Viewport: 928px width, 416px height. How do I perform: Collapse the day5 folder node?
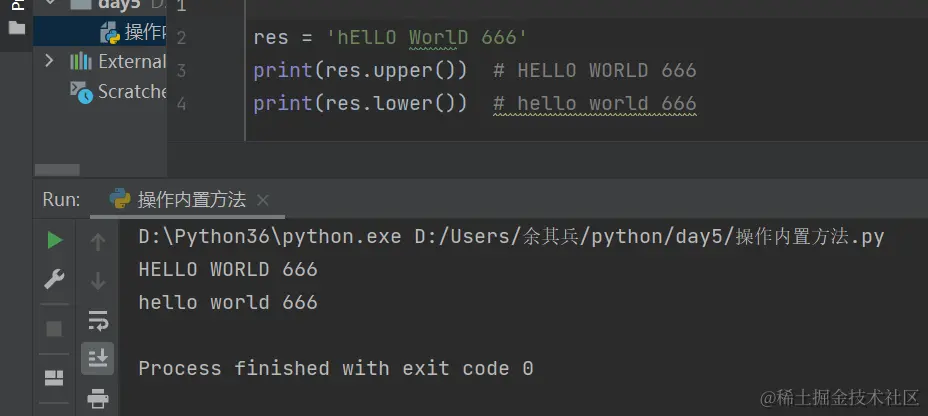(x=49, y=2)
